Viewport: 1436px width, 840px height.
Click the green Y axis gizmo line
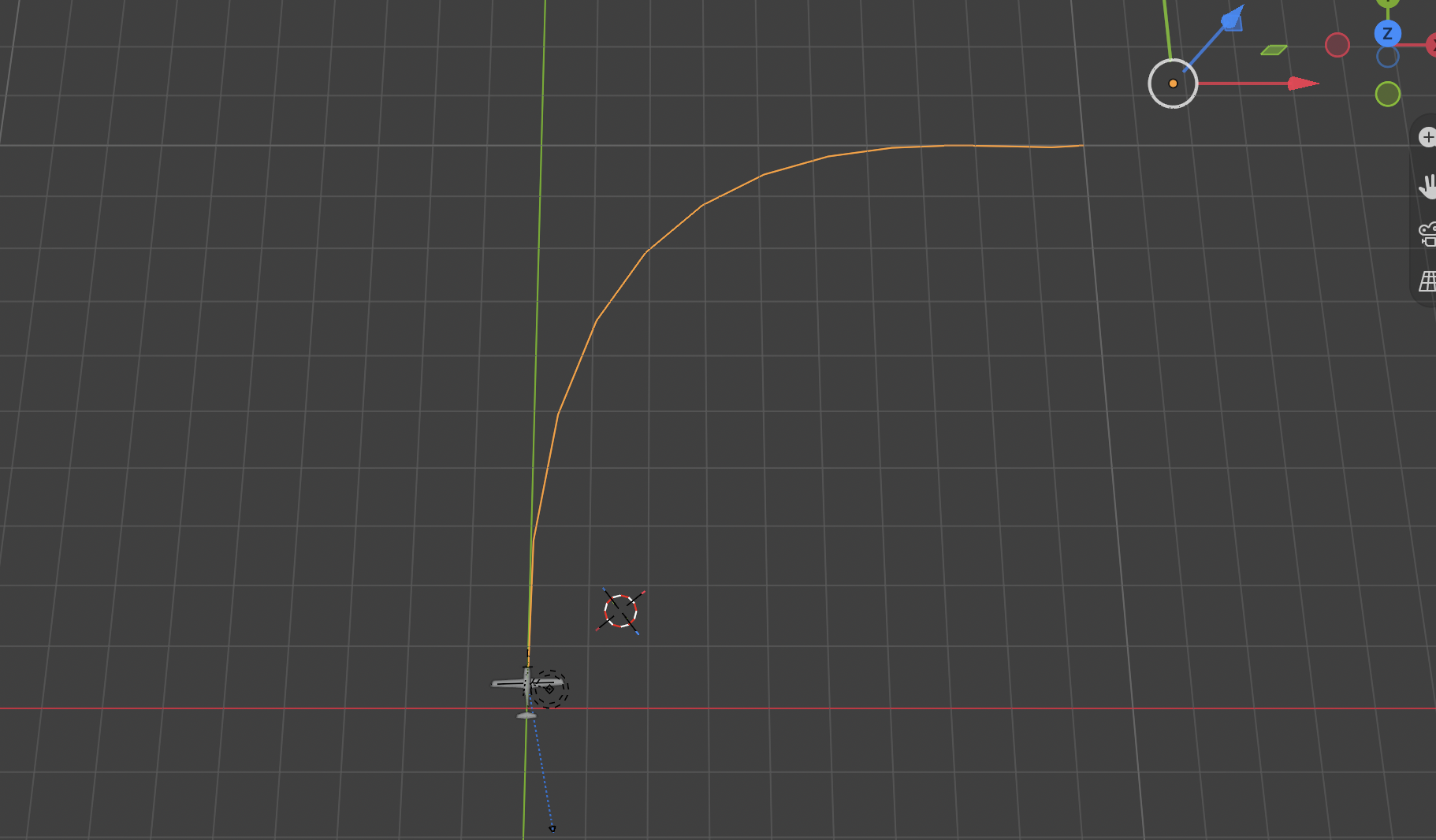1166,29
